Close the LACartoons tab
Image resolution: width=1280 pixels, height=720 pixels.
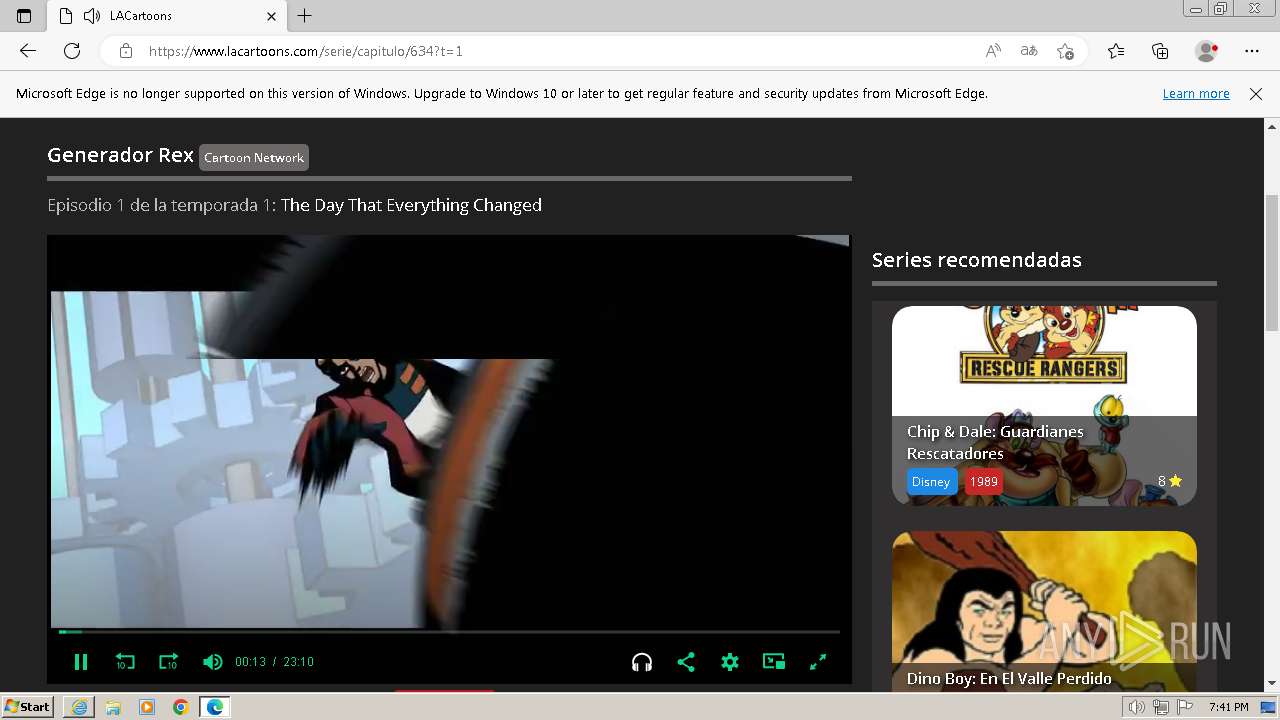pos(272,16)
